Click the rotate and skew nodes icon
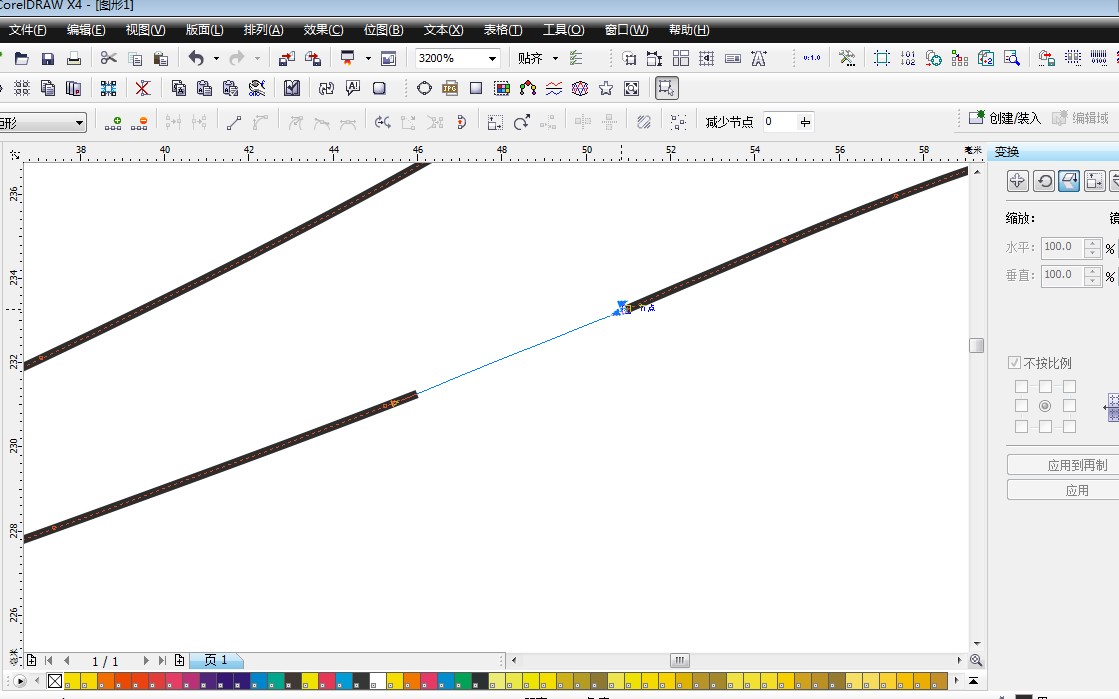The image size is (1119, 699). click(x=522, y=123)
